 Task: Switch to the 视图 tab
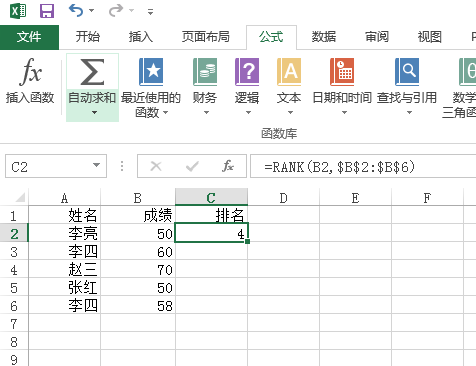[430, 37]
